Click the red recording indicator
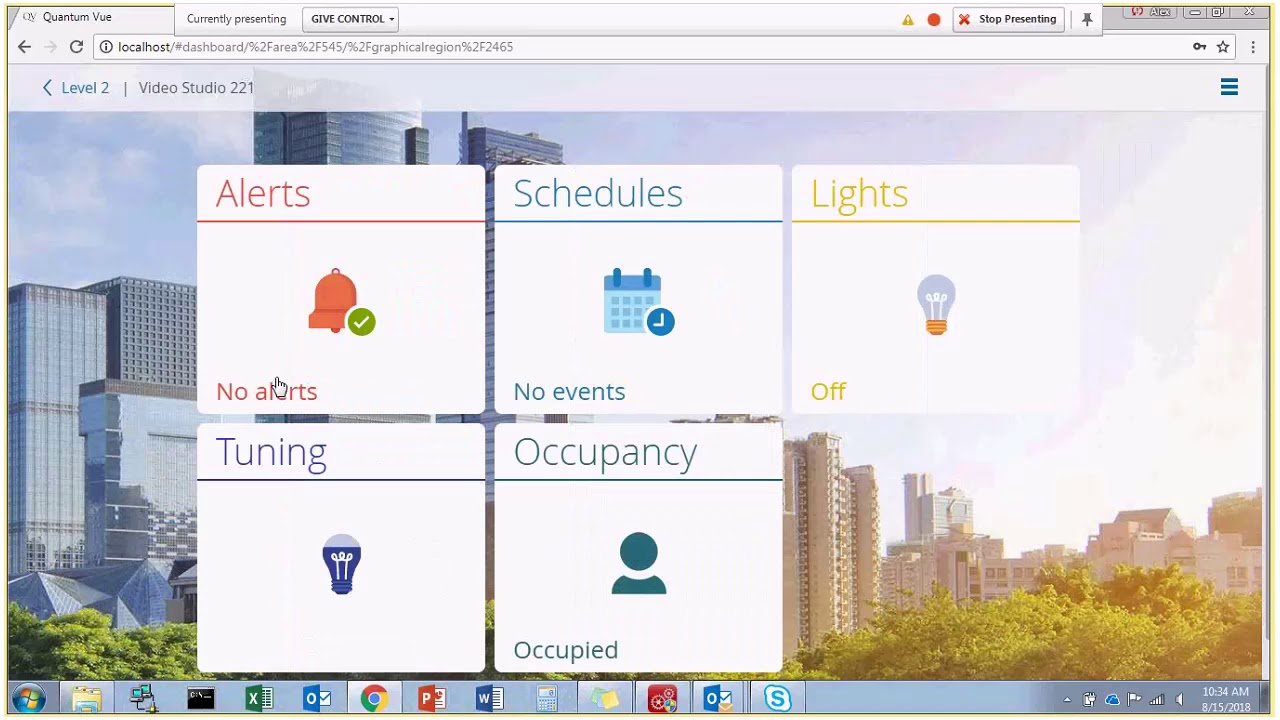Viewport: 1280px width, 720px height. [x=934, y=19]
